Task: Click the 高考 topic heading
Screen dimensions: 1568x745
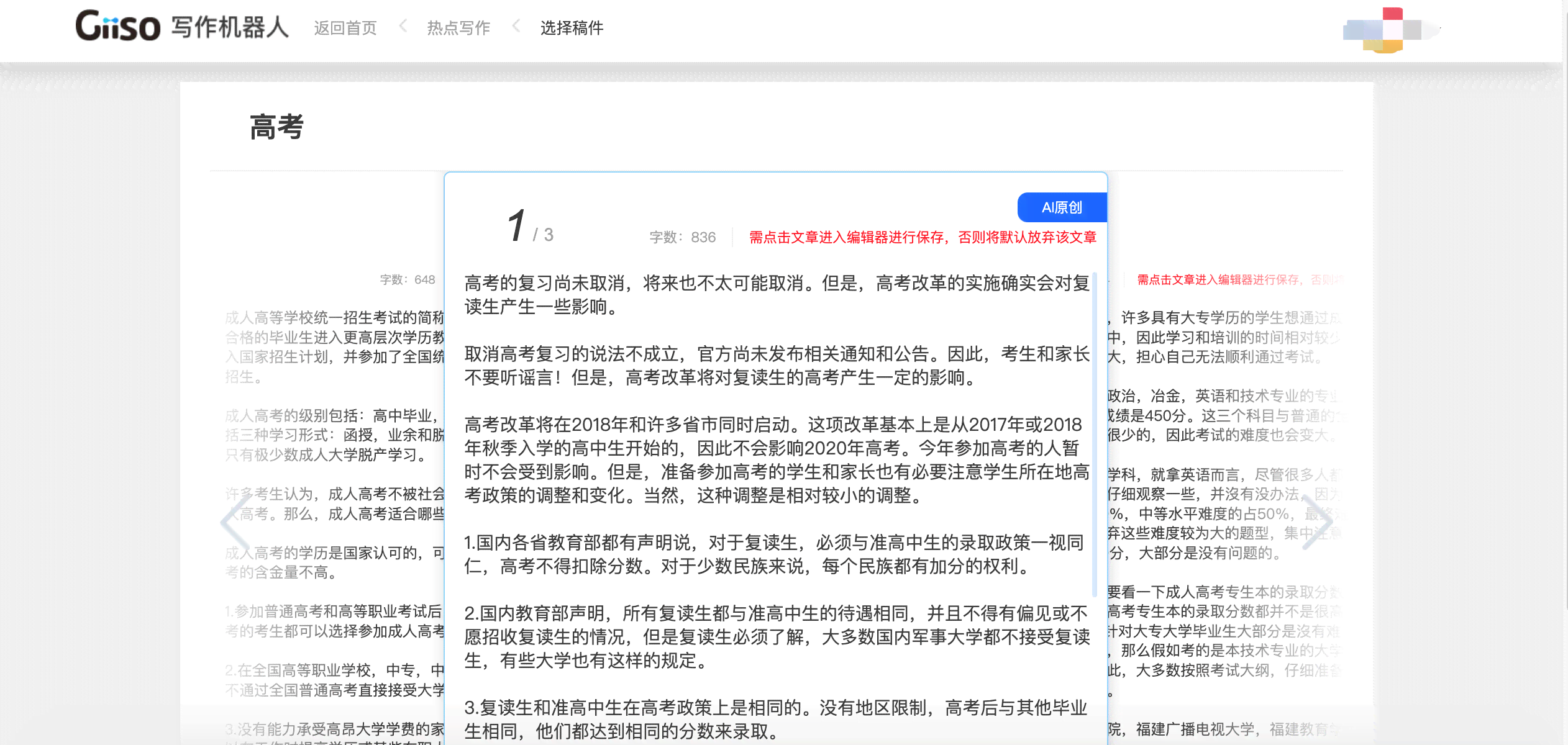Action: (x=276, y=127)
